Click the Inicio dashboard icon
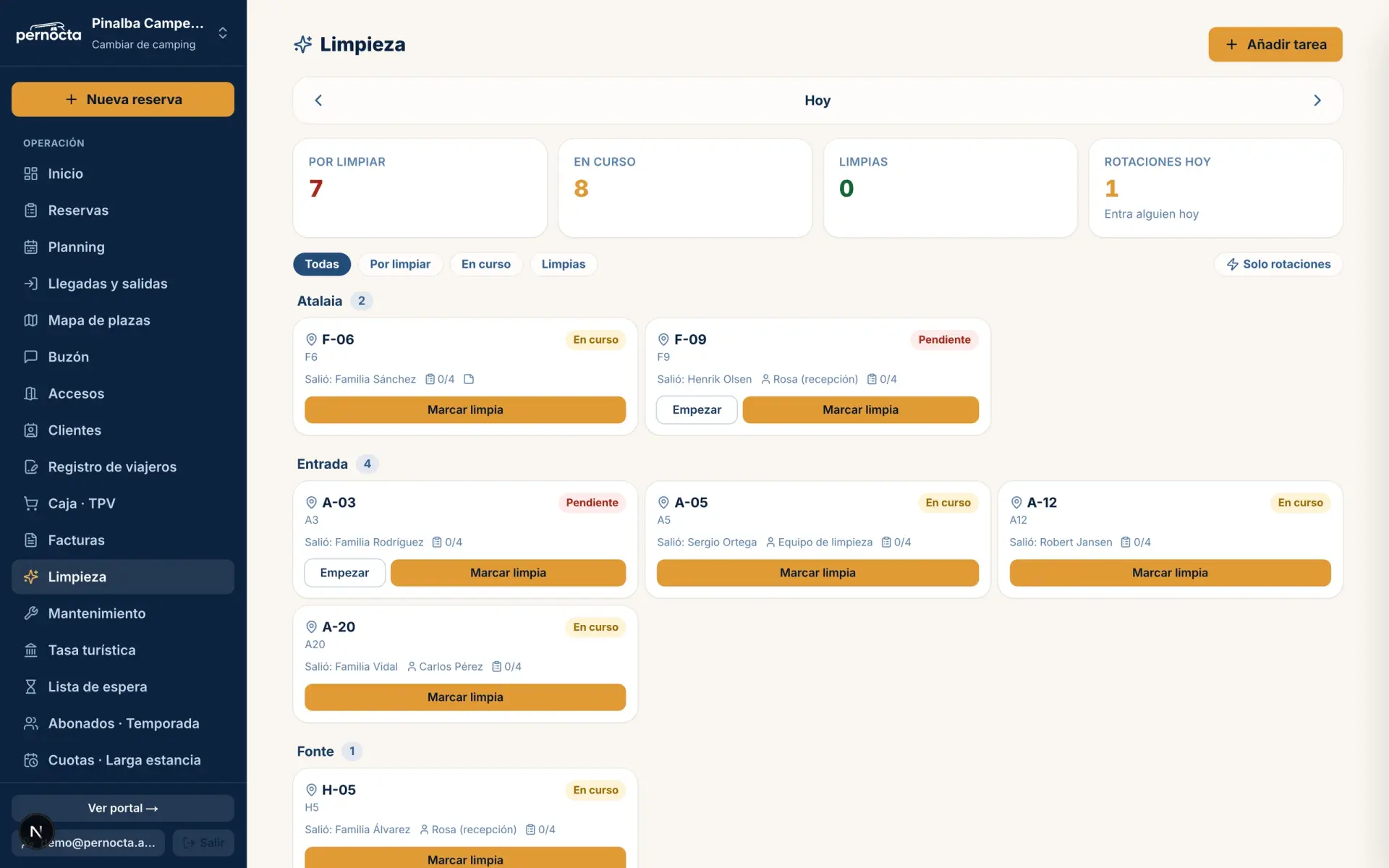This screenshot has height=868, width=1389. [30, 174]
